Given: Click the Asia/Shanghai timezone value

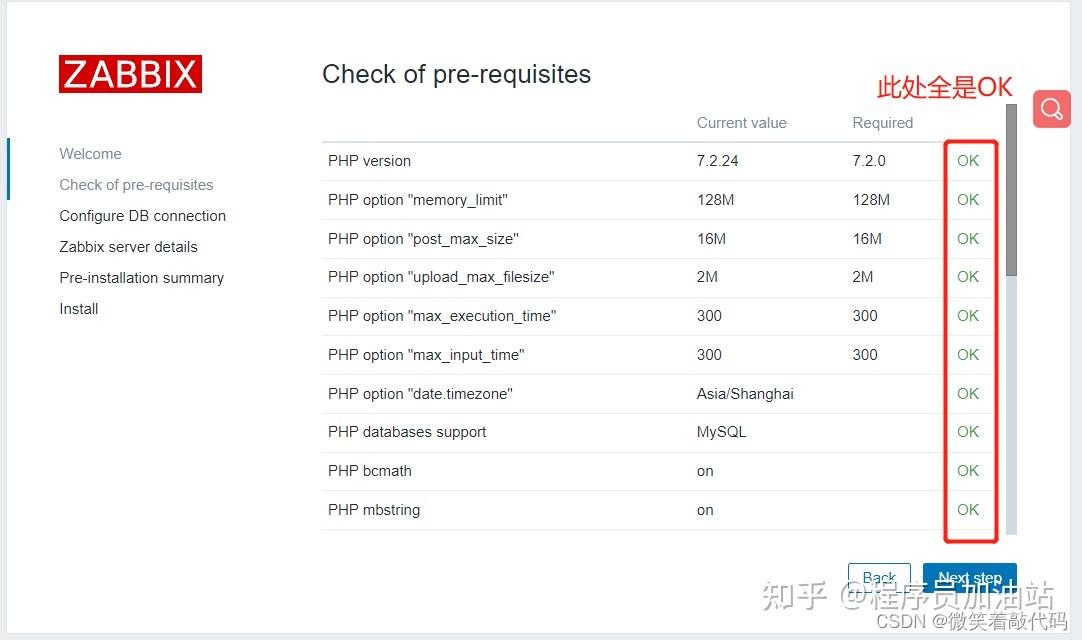Looking at the screenshot, I should [745, 394].
